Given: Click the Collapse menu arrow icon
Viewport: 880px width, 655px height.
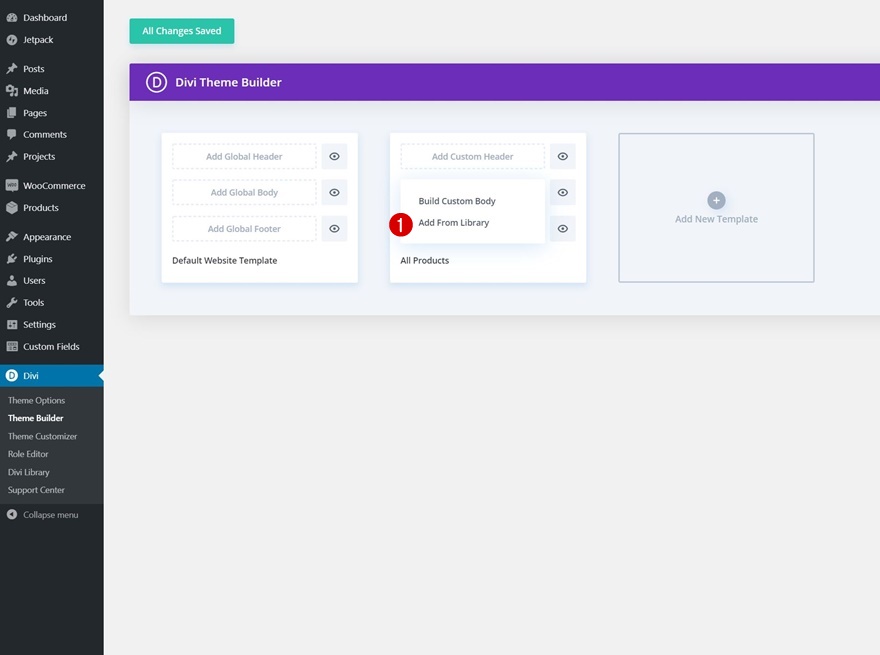Looking at the screenshot, I should pyautogui.click(x=12, y=514).
